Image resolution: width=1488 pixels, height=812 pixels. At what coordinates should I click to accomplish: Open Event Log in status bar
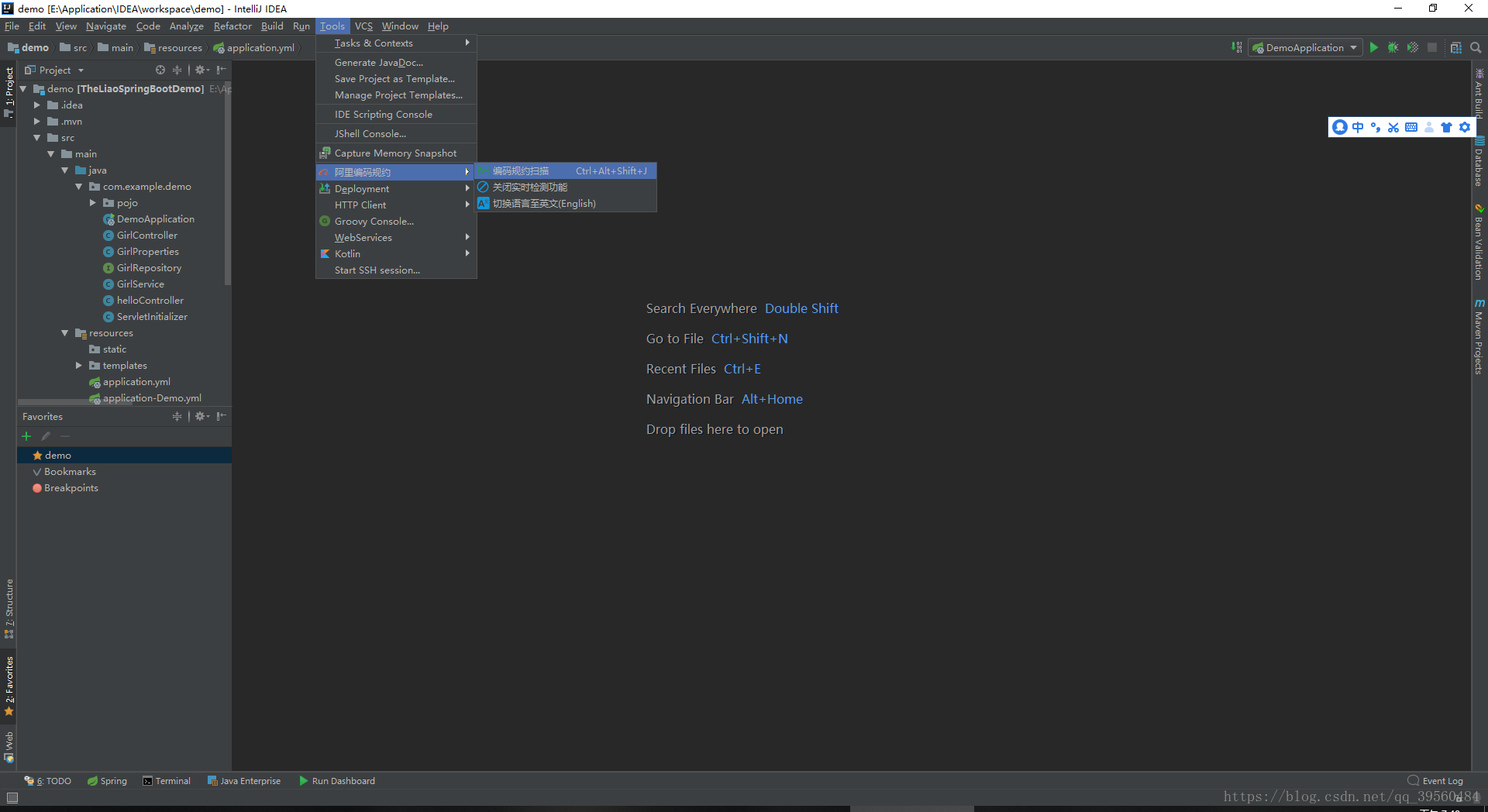pyautogui.click(x=1435, y=781)
